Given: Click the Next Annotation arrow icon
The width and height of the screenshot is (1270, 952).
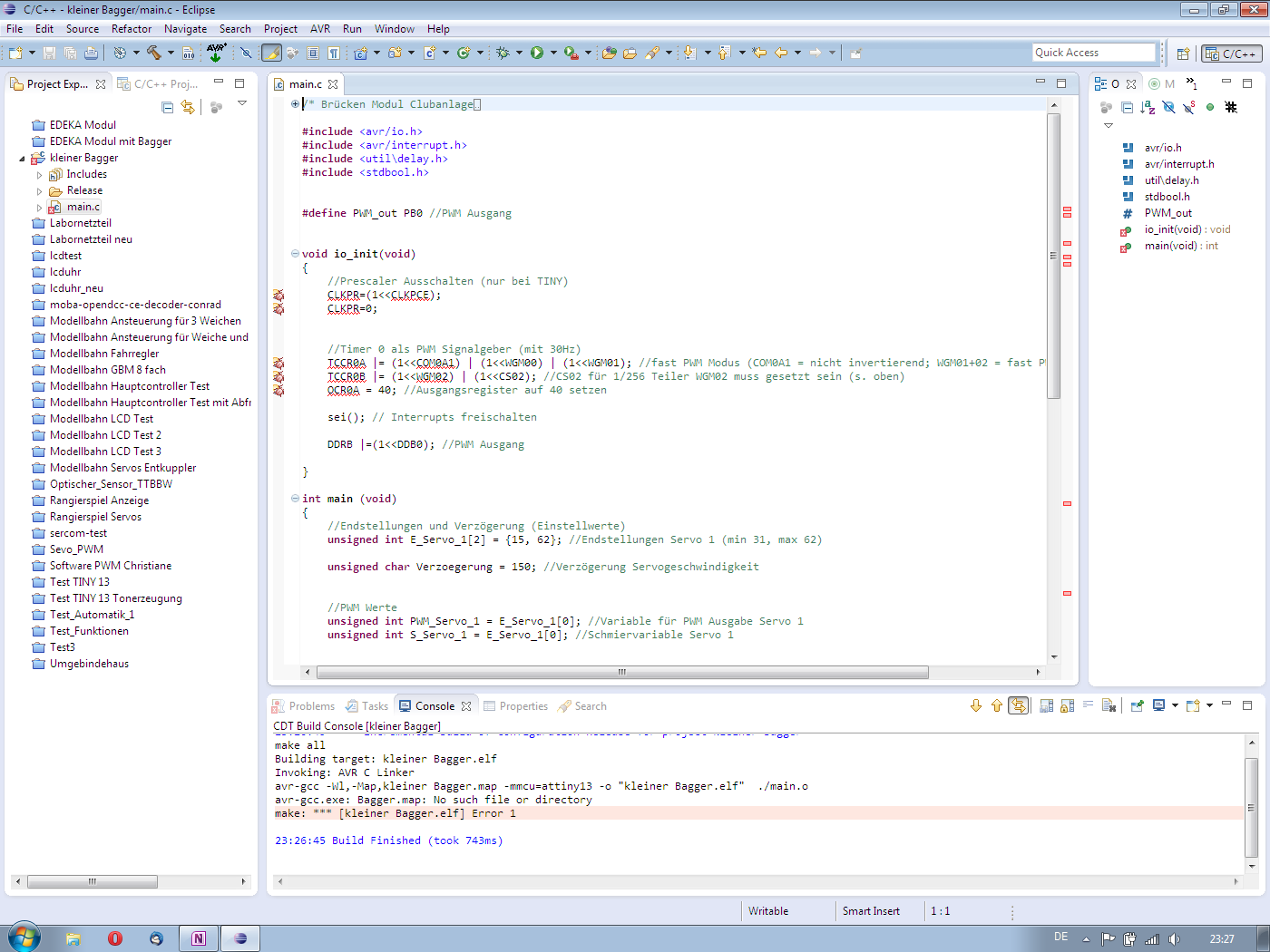Looking at the screenshot, I should (x=689, y=53).
